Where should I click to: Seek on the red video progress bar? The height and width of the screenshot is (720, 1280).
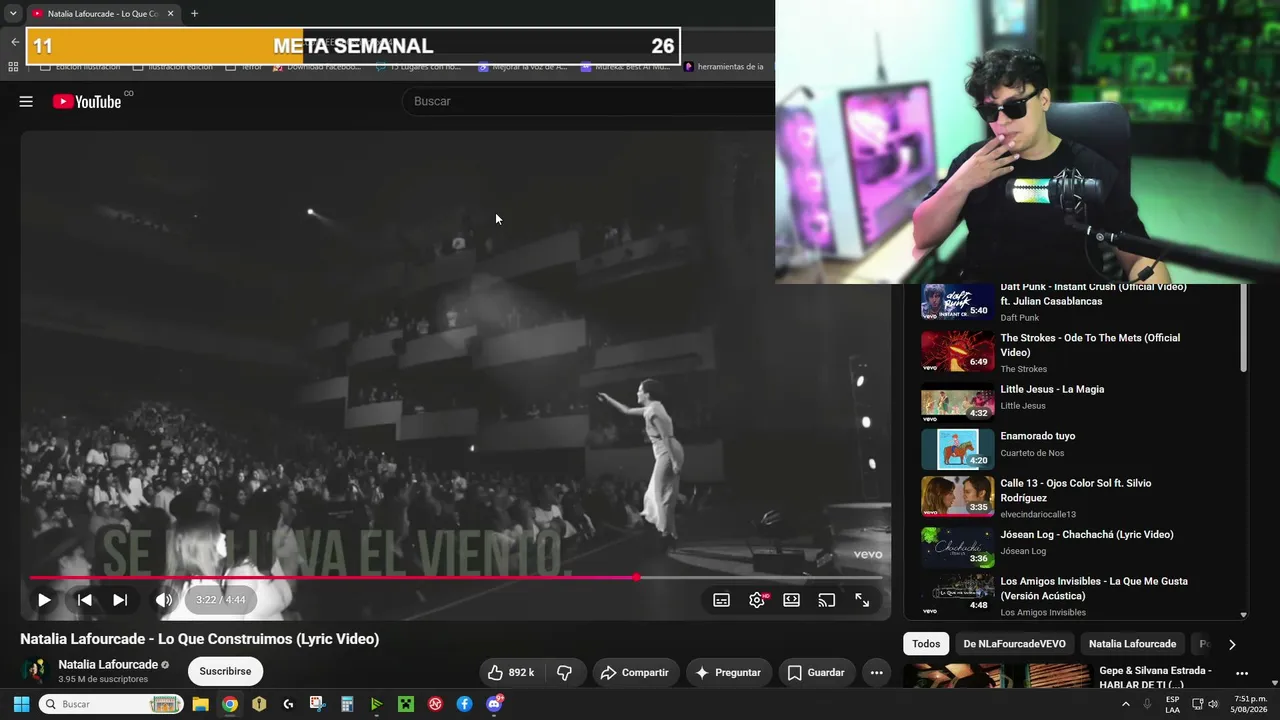[456, 577]
